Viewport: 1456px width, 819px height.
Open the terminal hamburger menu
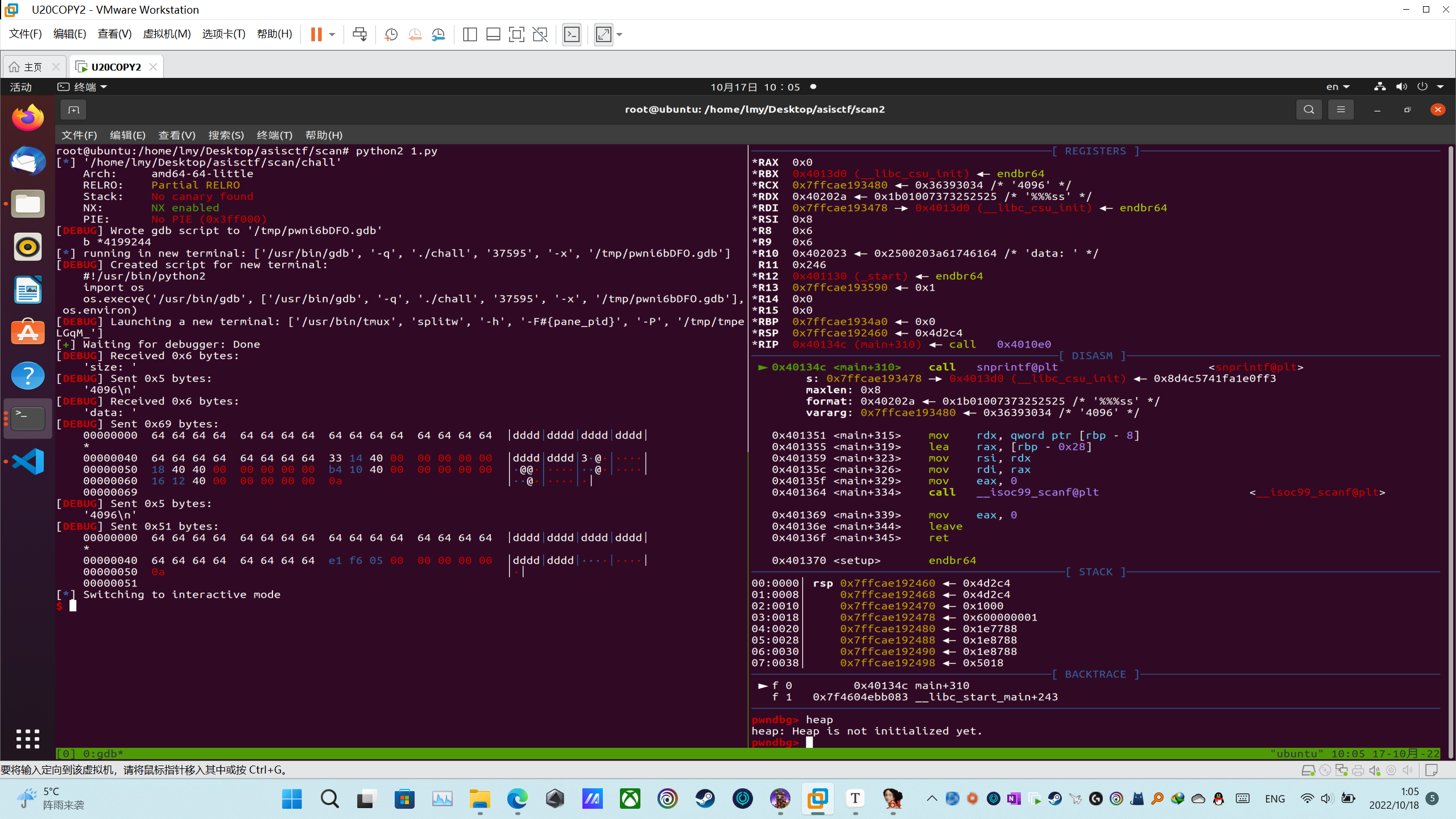click(x=1341, y=110)
